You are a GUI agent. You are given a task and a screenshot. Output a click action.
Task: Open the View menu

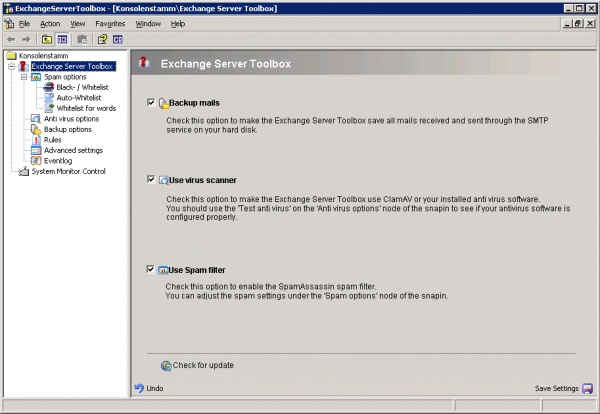78,24
